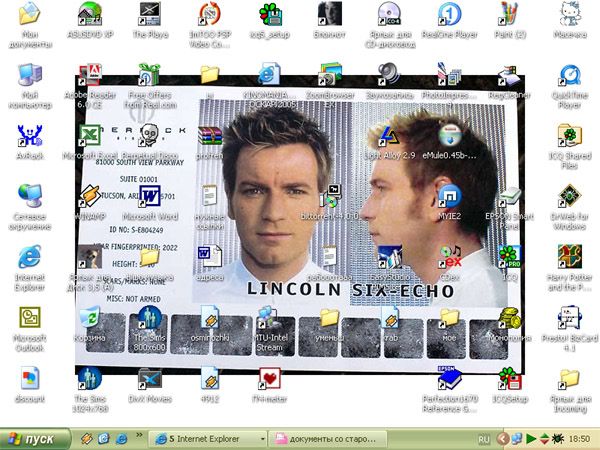Open the QuickTime Player shortcut
This screenshot has height=450, width=600.
click(x=570, y=75)
